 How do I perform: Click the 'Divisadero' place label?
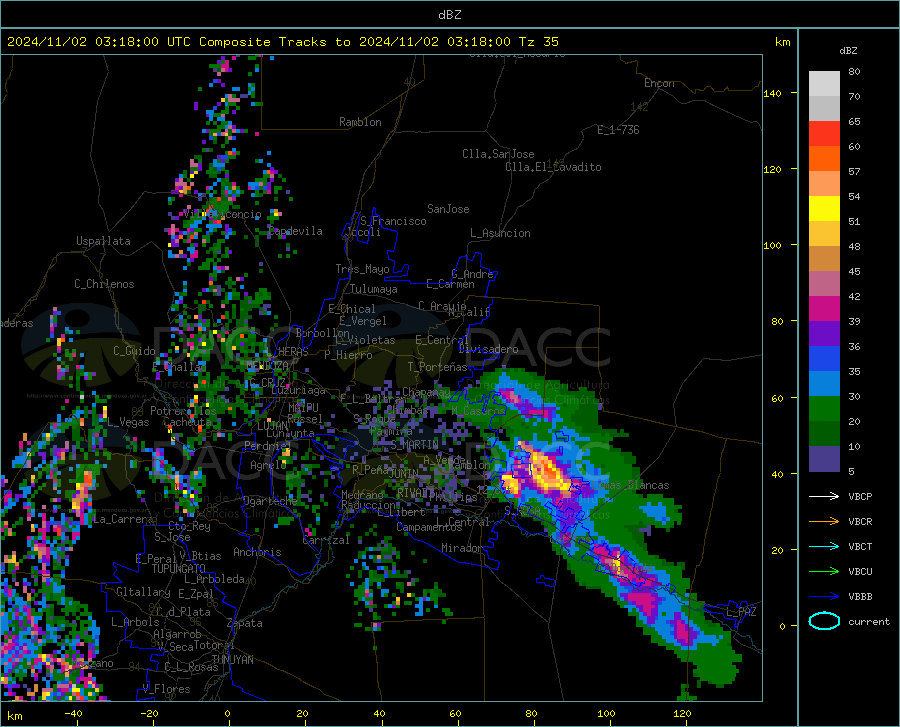[488, 349]
